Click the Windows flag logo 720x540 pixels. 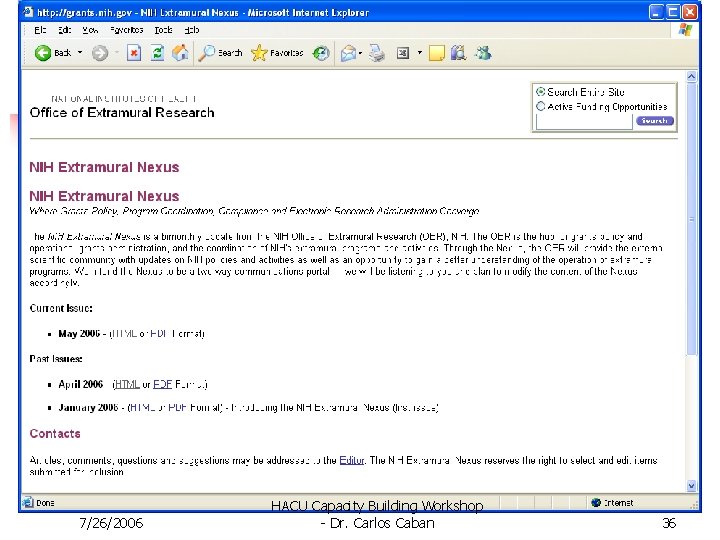(x=685, y=30)
